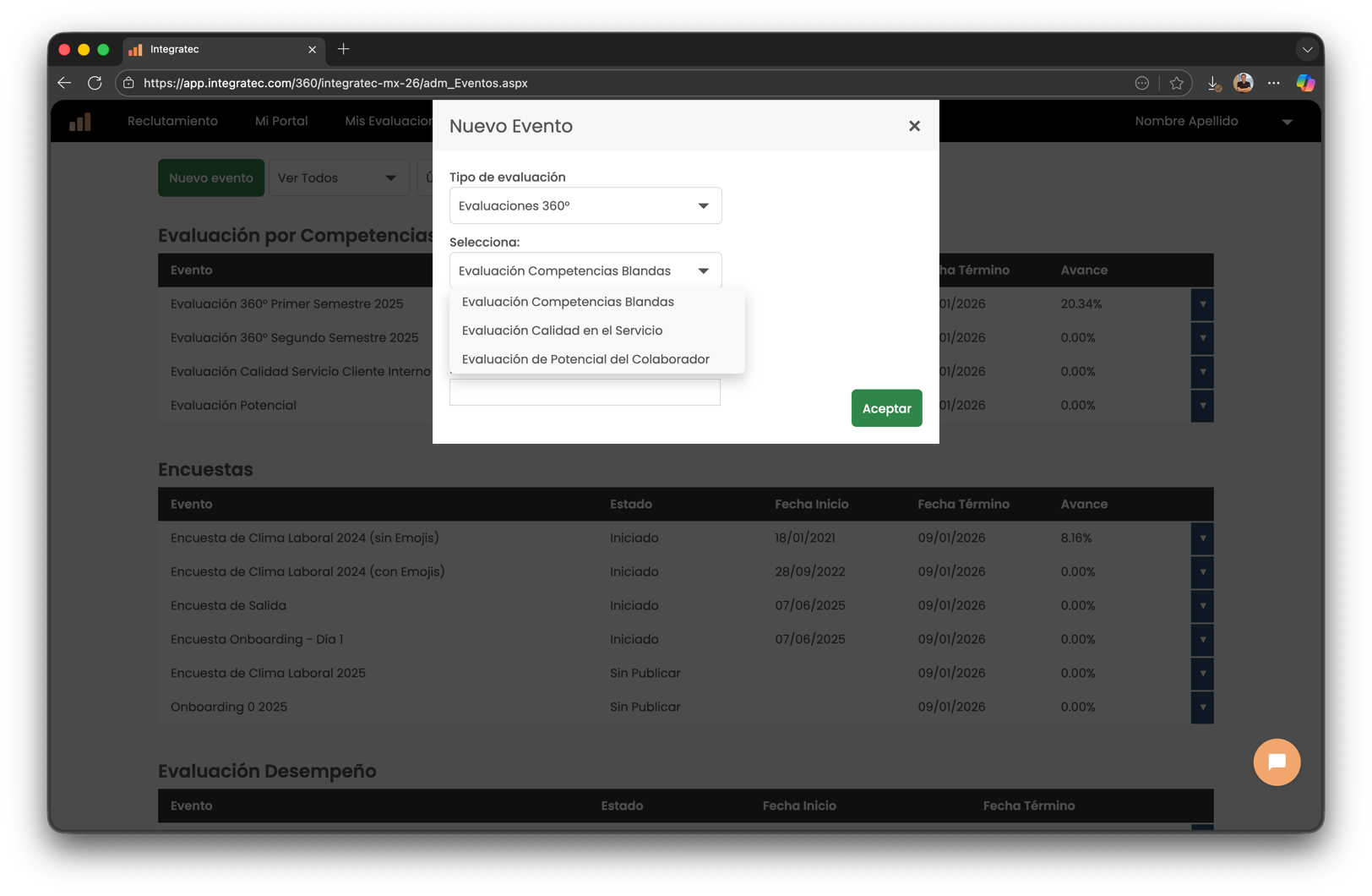The image size is (1372, 896).
Task: Click the browser back arrow
Action: tap(64, 83)
